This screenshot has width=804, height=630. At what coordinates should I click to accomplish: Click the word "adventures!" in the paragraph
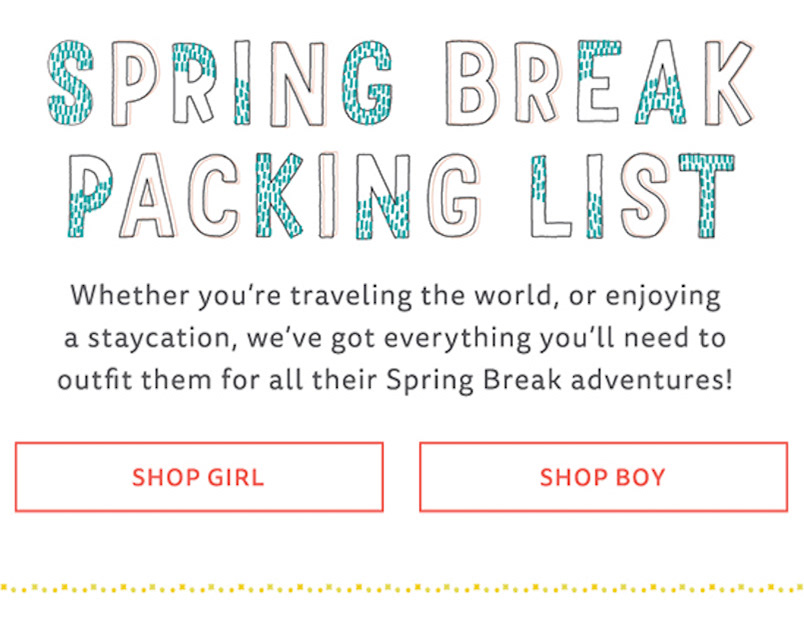click(652, 380)
